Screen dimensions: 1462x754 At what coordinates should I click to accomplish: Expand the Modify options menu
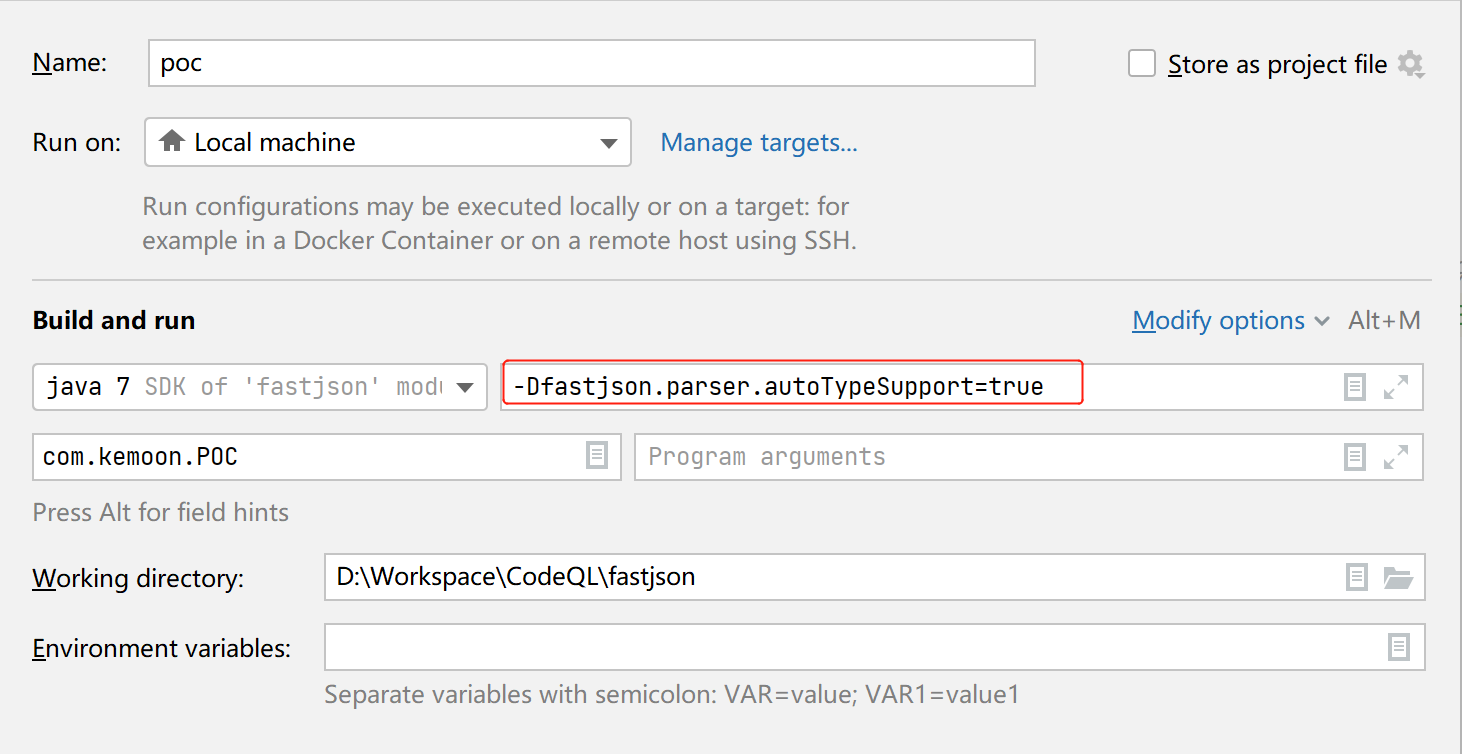coord(1230,321)
